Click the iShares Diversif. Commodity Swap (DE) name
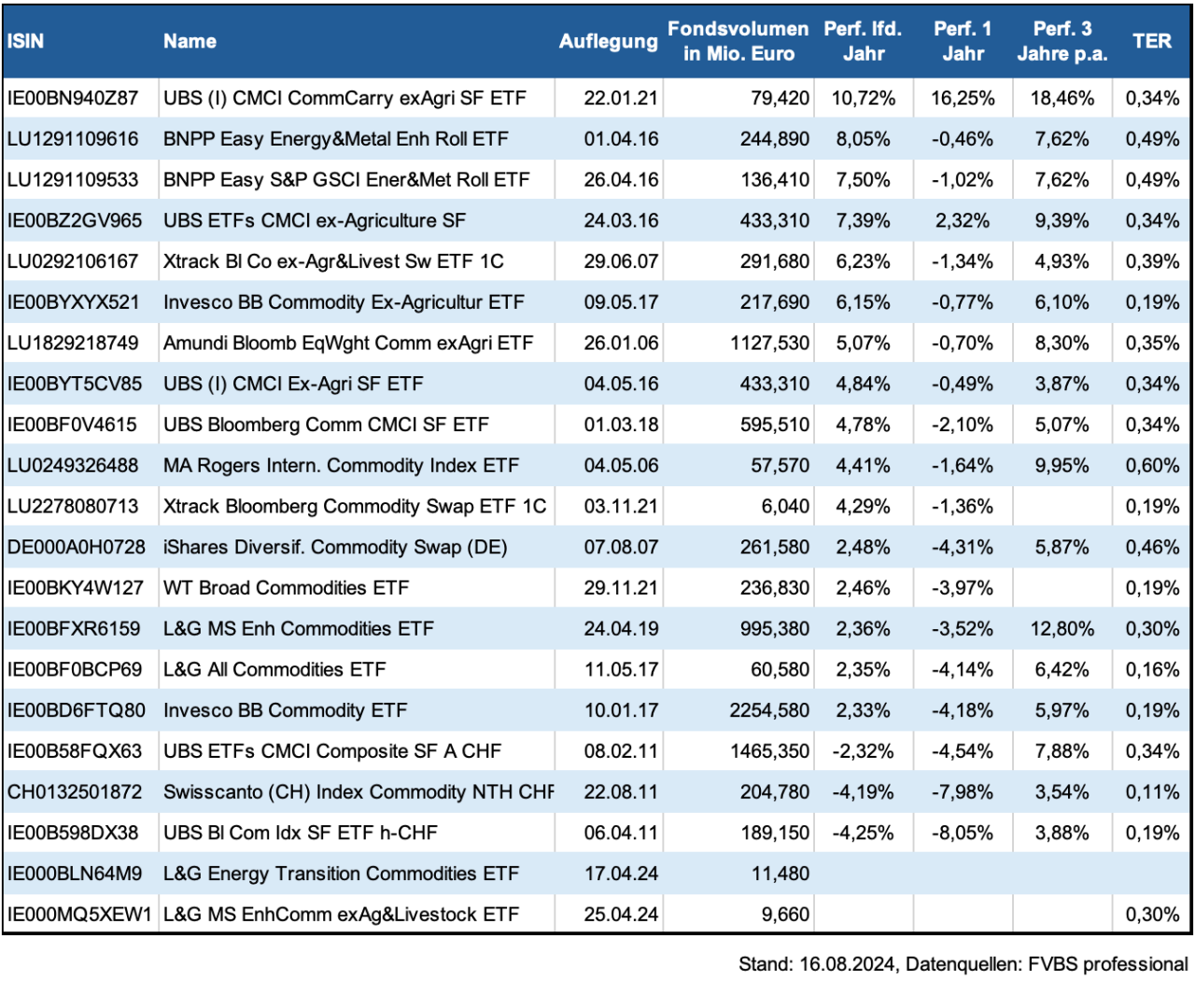1195x1008 pixels. pyautogui.click(x=335, y=548)
